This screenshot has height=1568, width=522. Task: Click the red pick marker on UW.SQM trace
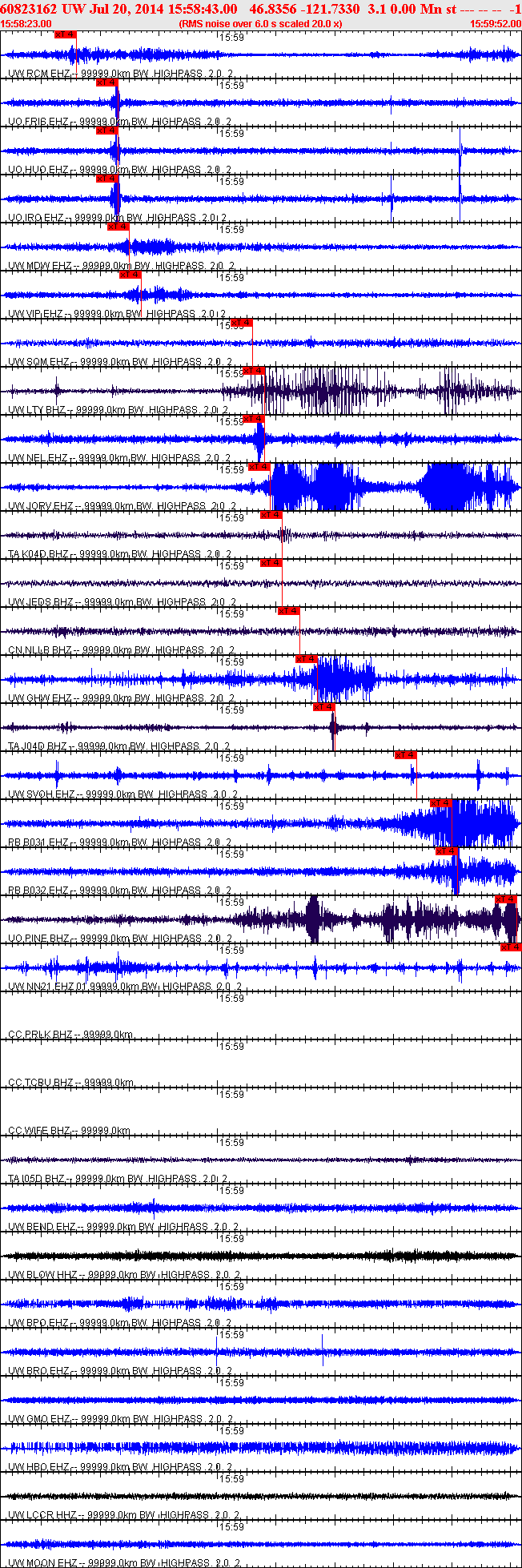[x=241, y=323]
